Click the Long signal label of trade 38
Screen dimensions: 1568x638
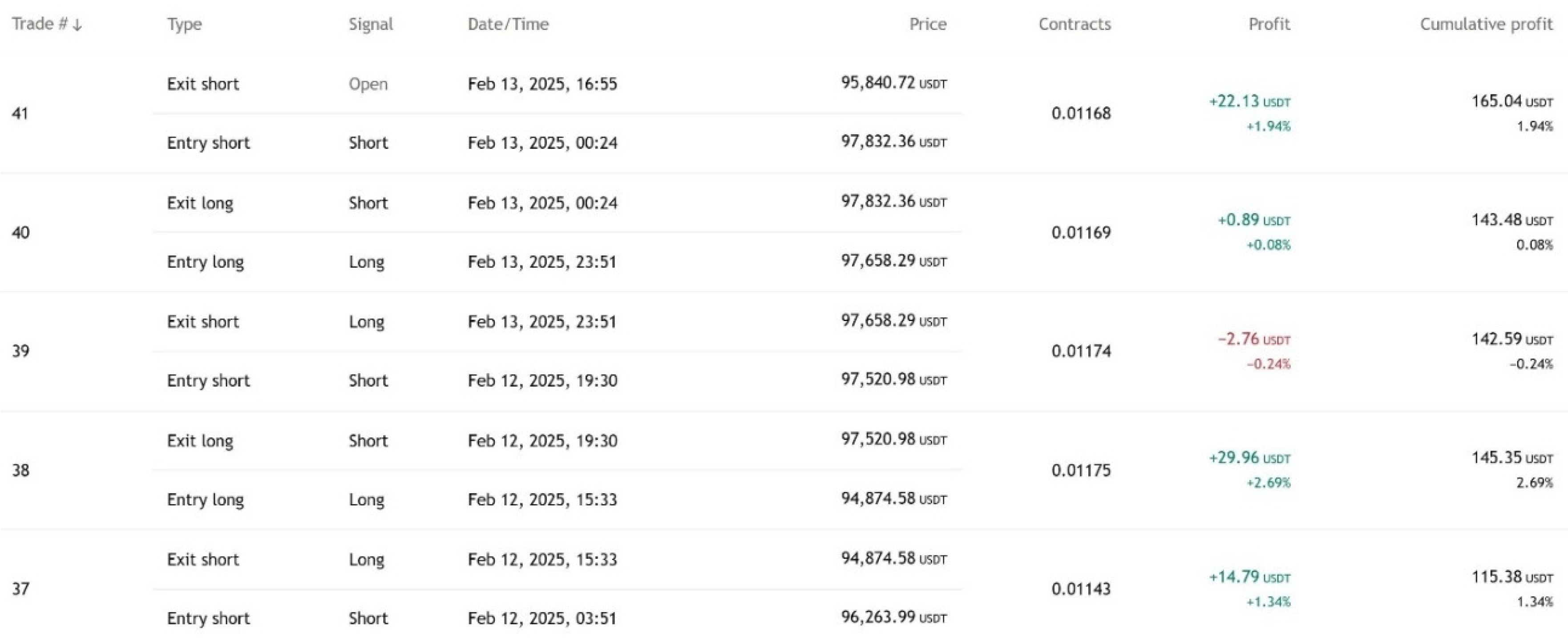coord(367,499)
